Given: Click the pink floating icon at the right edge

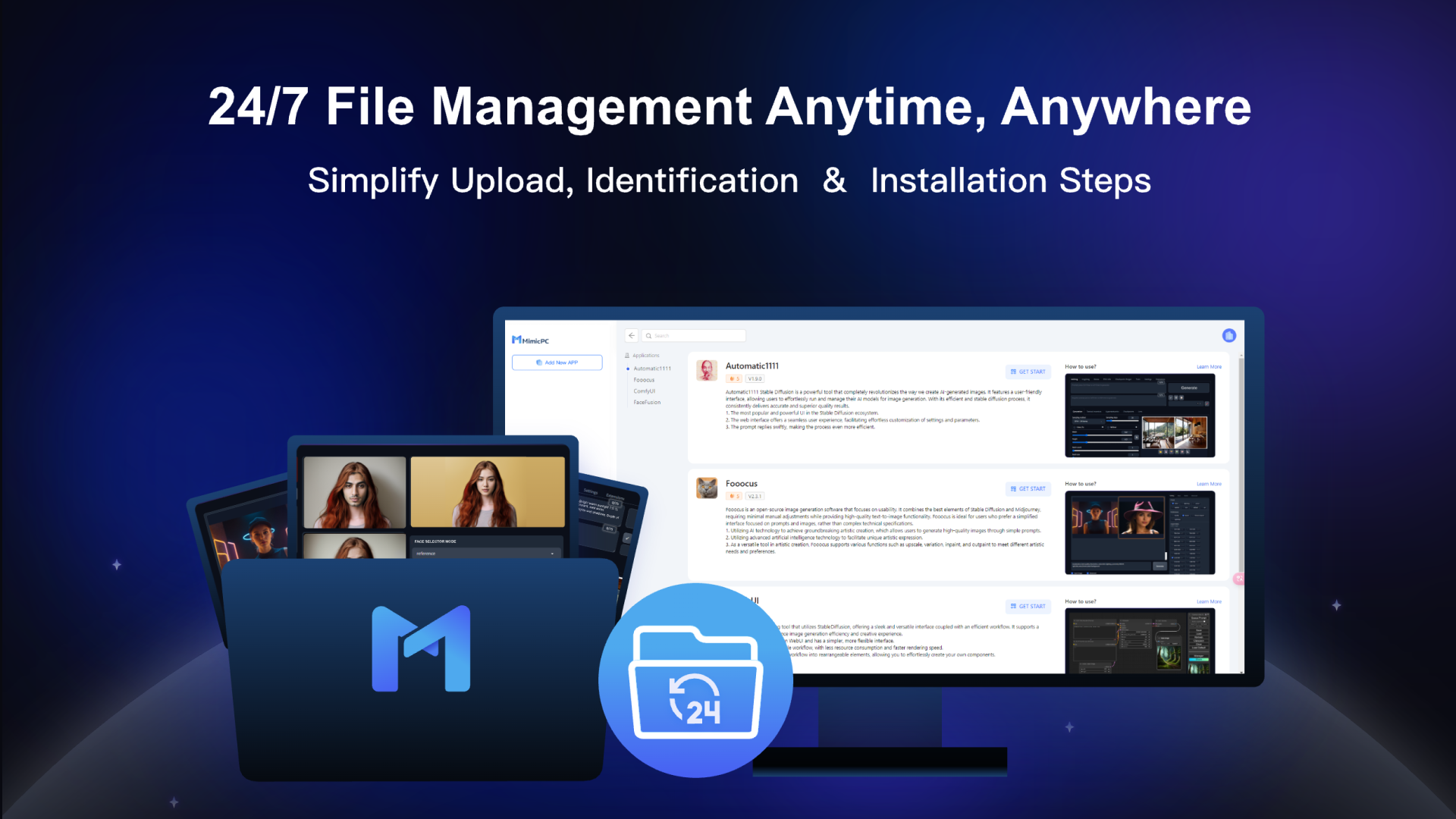Looking at the screenshot, I should 1239,579.
